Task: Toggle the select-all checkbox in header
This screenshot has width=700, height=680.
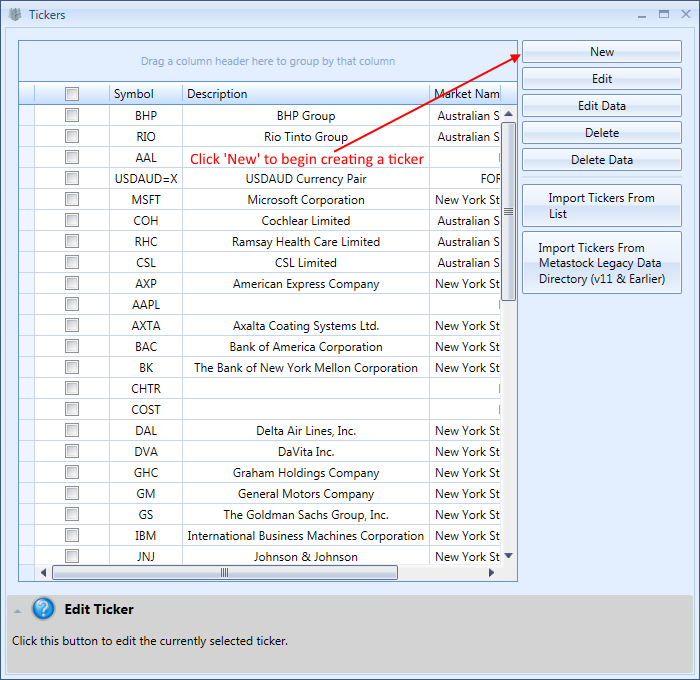Action: (x=72, y=94)
